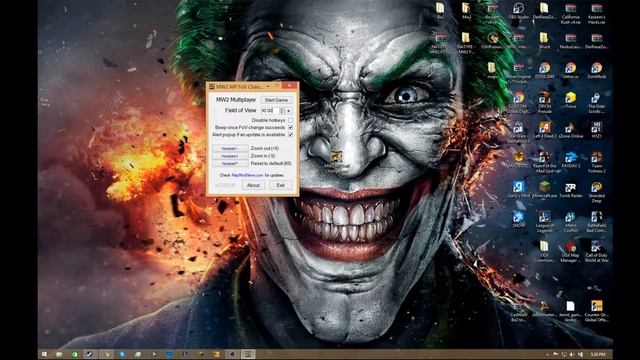The height and width of the screenshot is (360, 640).
Task: Select the League of Legends shortcut
Action: 544,222
